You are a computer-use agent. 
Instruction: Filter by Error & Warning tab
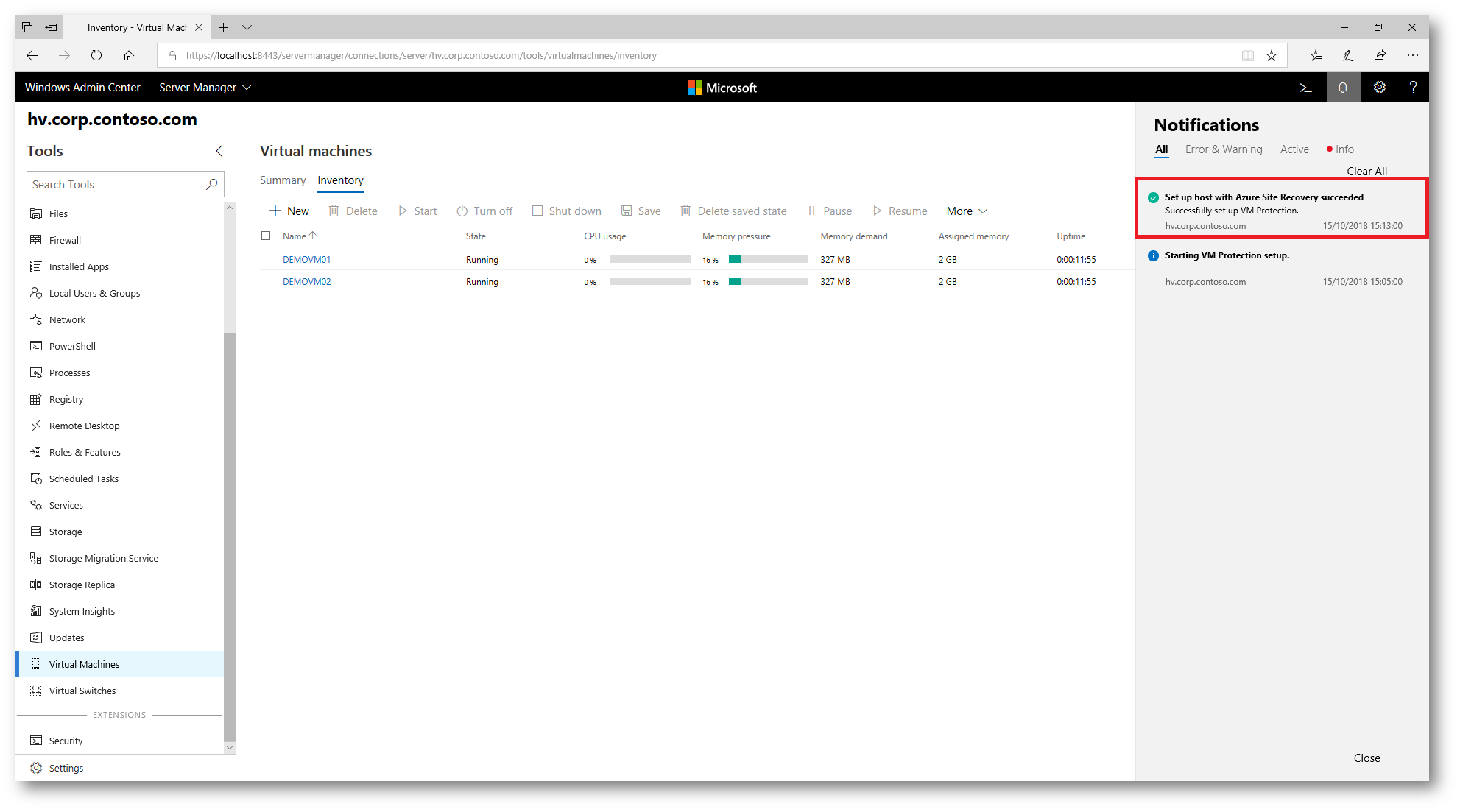click(x=1224, y=149)
